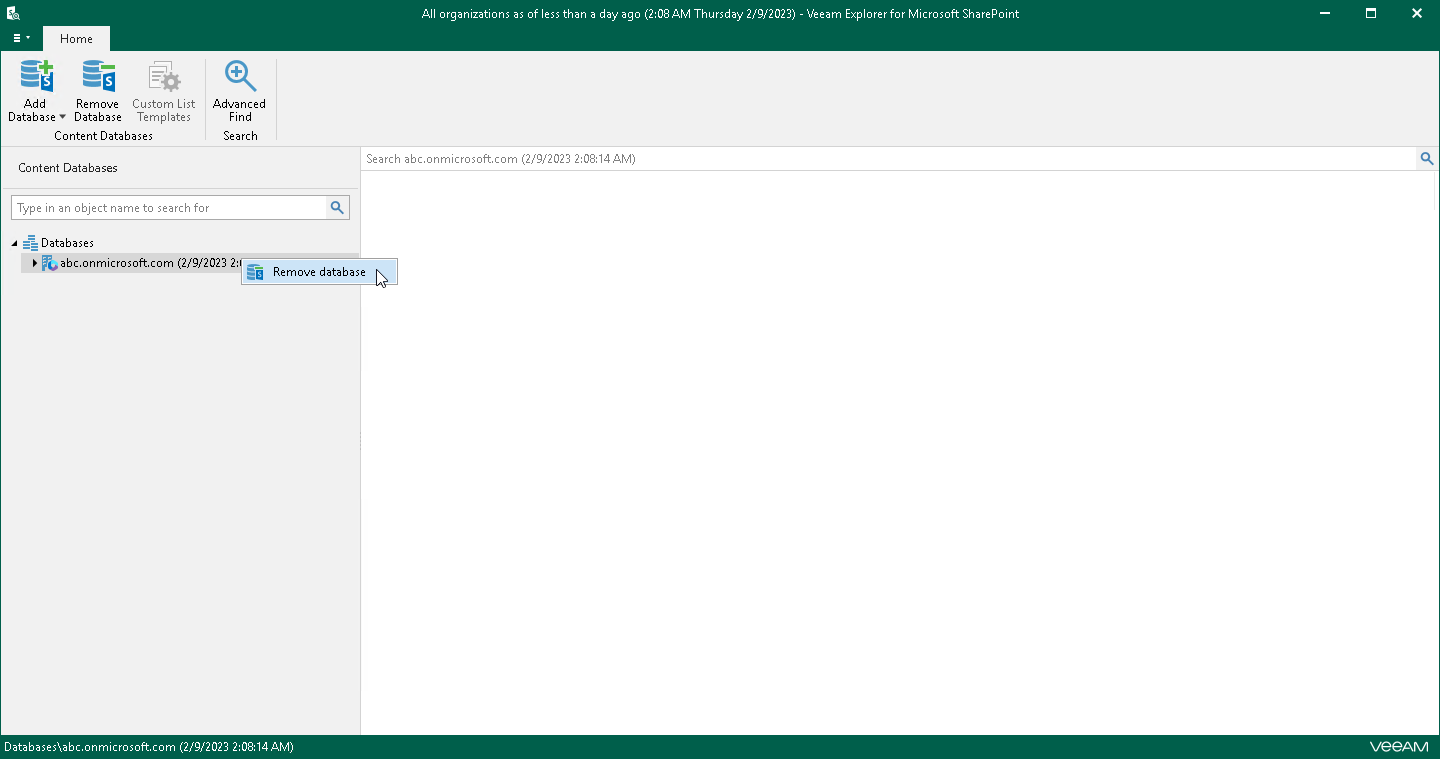
Task: Click the search magnifier in Content Databases
Action: point(338,208)
